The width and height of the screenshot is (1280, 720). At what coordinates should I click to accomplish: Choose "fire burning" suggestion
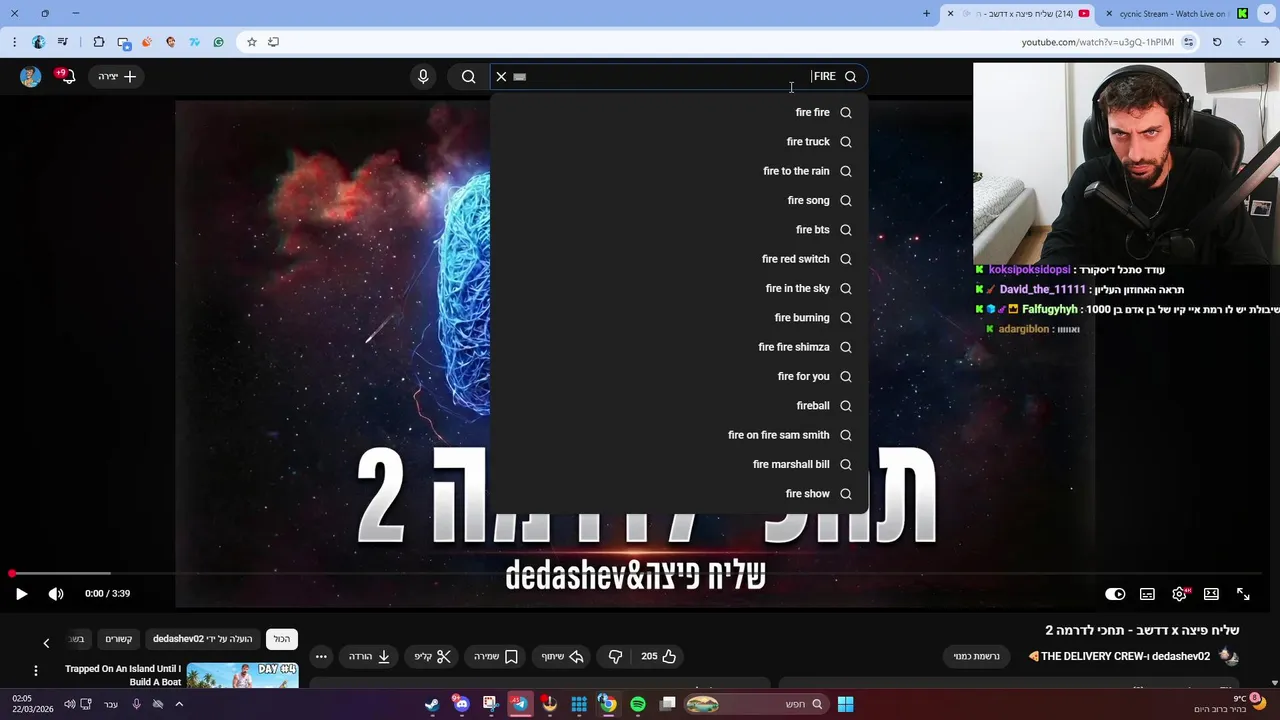point(679,318)
